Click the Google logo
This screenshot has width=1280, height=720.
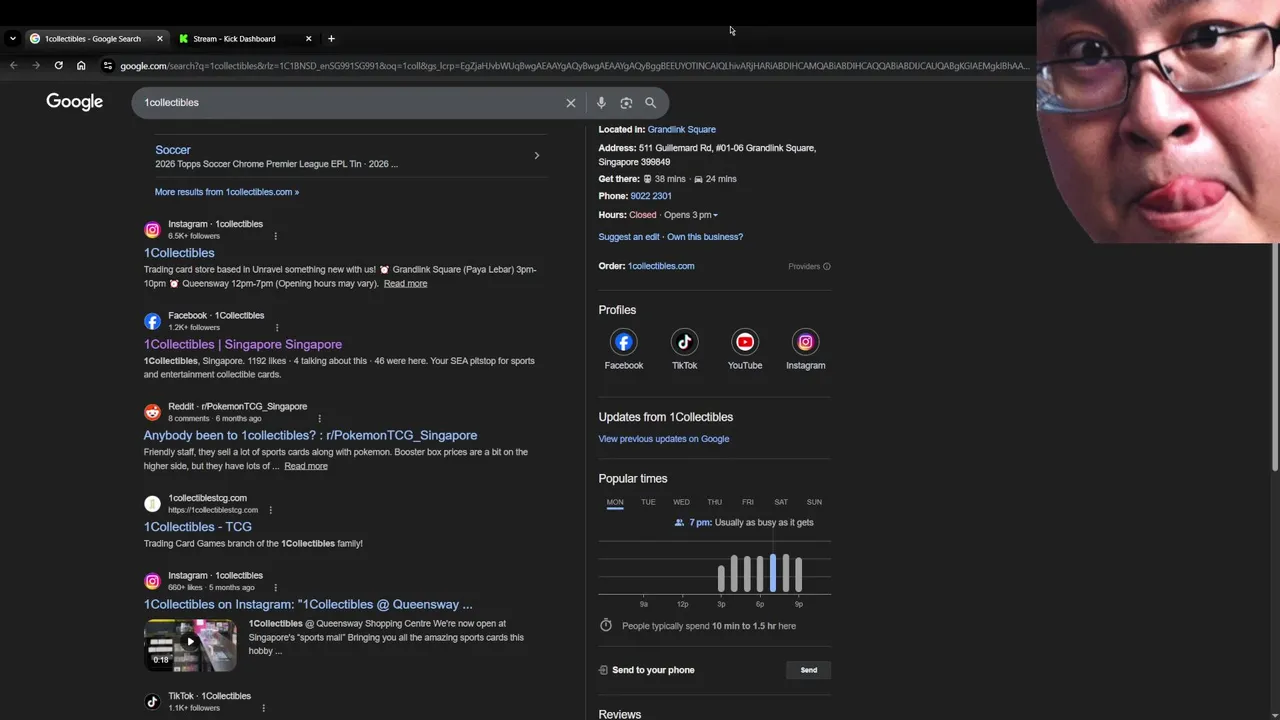pyautogui.click(x=74, y=102)
